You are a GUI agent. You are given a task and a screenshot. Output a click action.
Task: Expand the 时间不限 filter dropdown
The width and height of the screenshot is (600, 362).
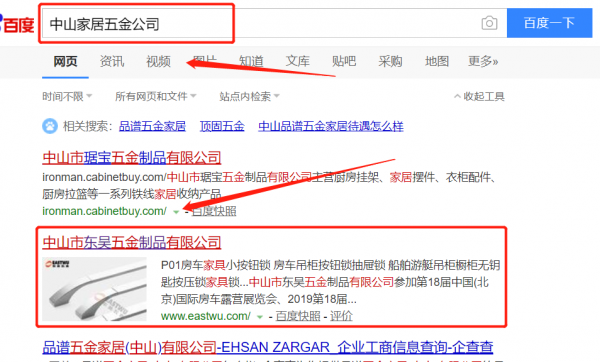click(67, 96)
